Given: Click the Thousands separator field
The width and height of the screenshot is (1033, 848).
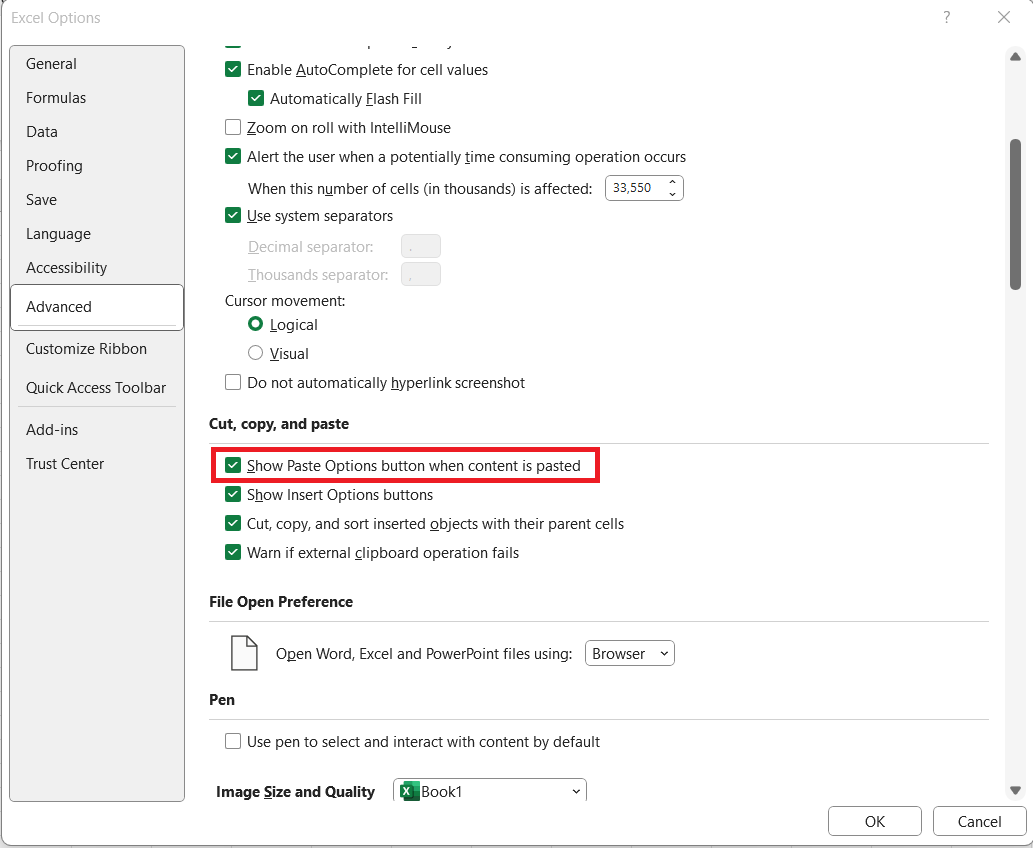Looking at the screenshot, I should point(420,274).
